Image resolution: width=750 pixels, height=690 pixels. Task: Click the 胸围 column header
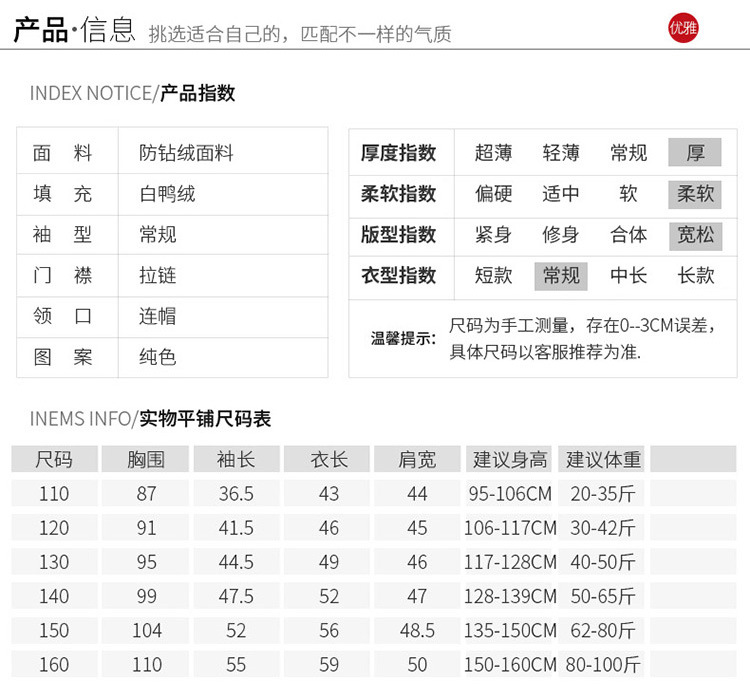(146, 460)
